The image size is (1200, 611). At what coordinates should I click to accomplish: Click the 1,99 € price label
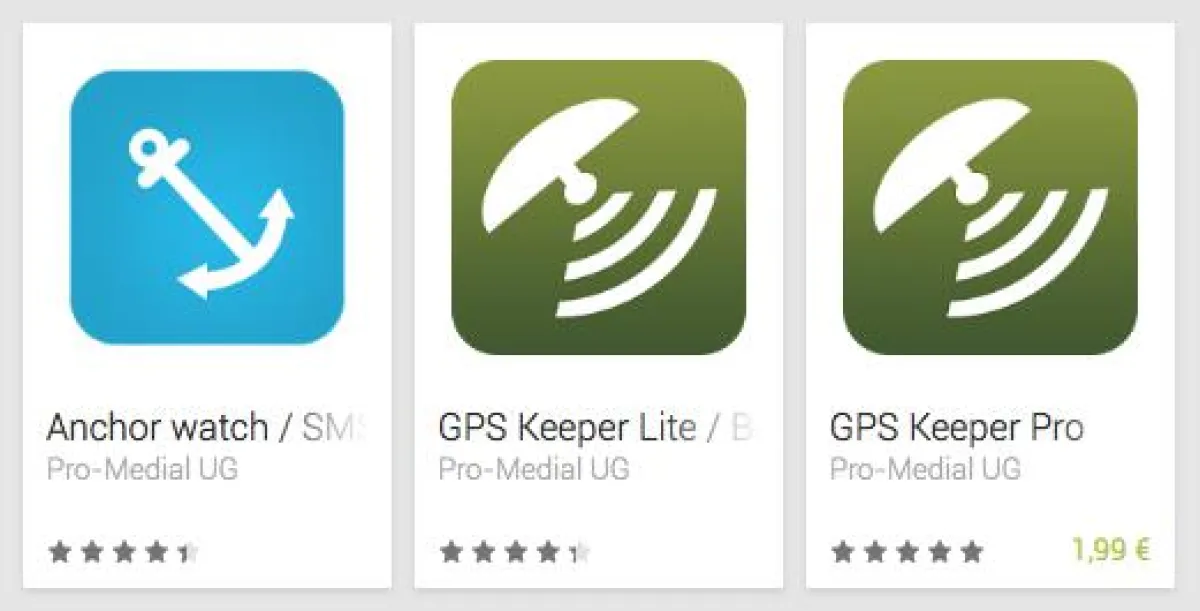point(1111,550)
